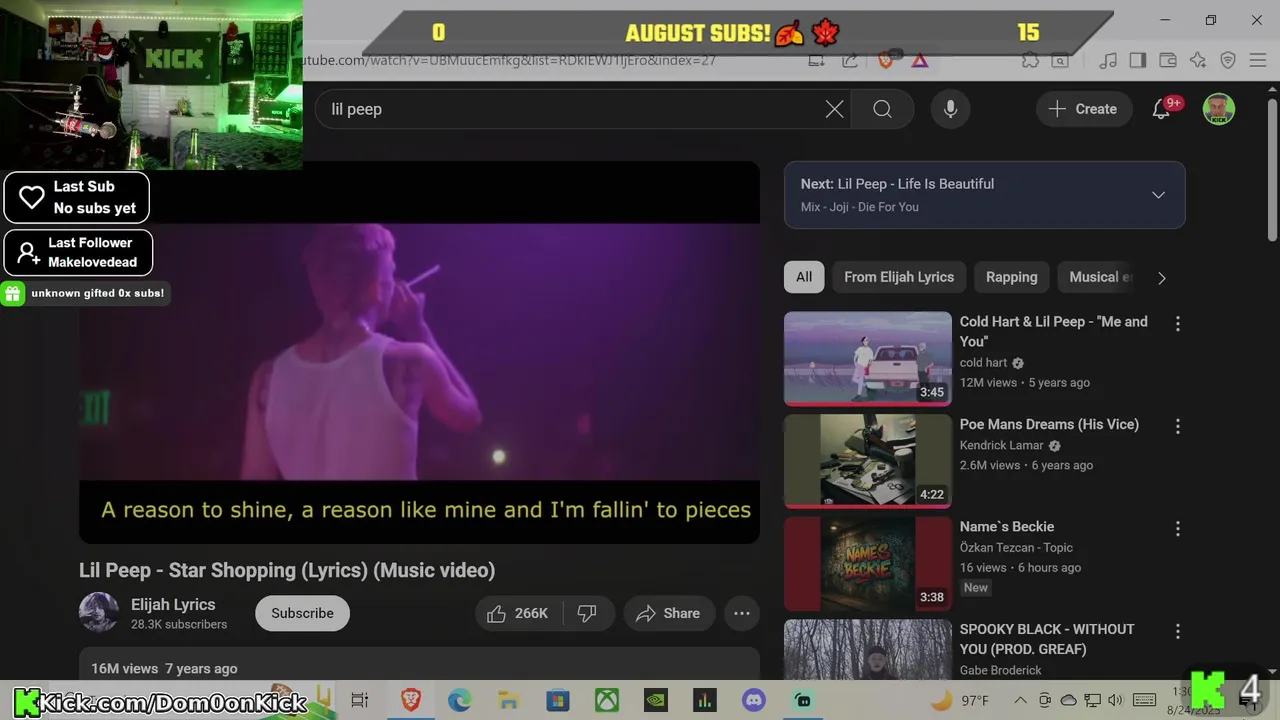This screenshot has width=1280, height=720.
Task: Clear the 'lil peep' search text
Action: 834,109
